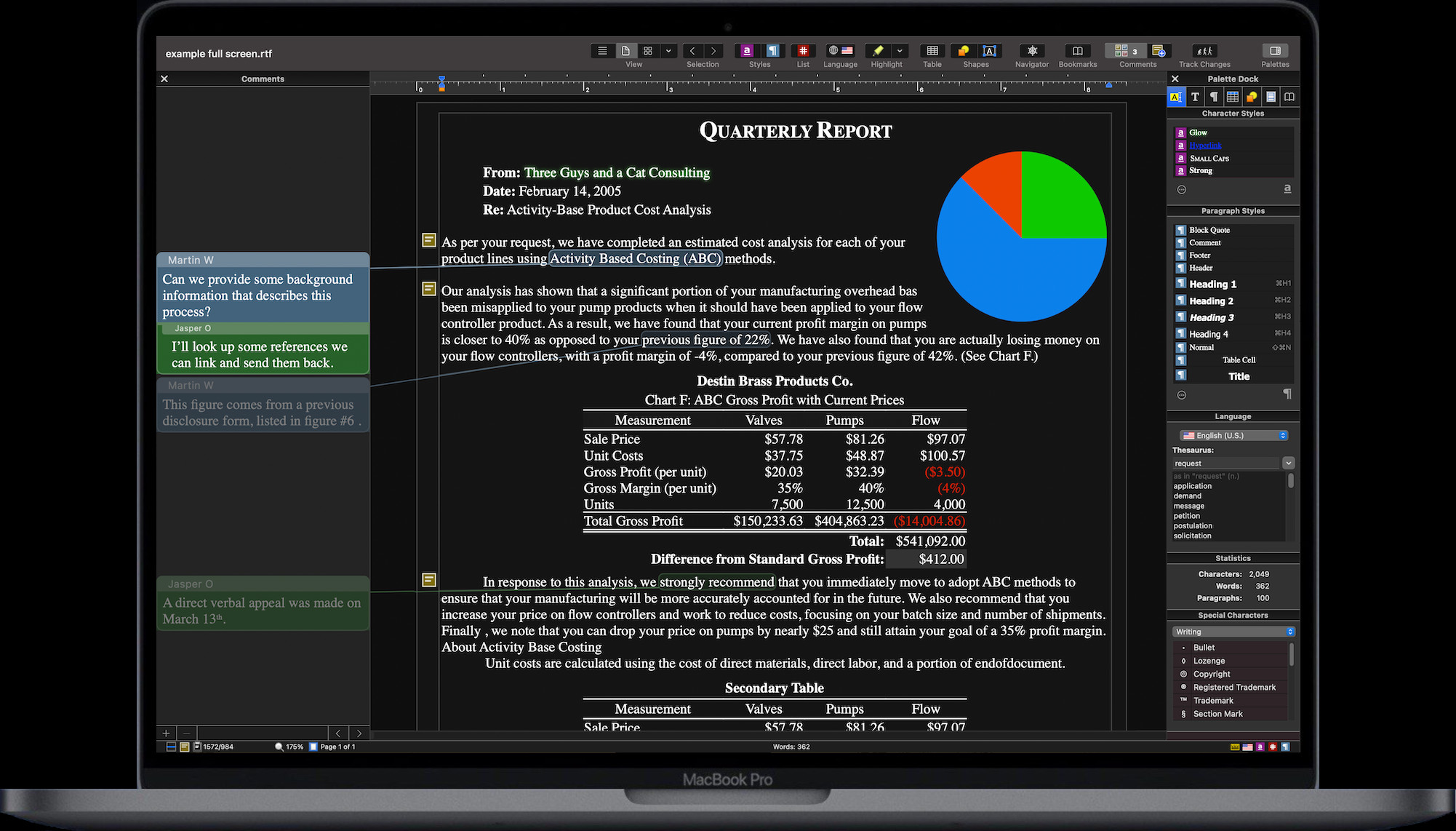
Task: Switch to page layout view mode
Action: click(x=625, y=51)
